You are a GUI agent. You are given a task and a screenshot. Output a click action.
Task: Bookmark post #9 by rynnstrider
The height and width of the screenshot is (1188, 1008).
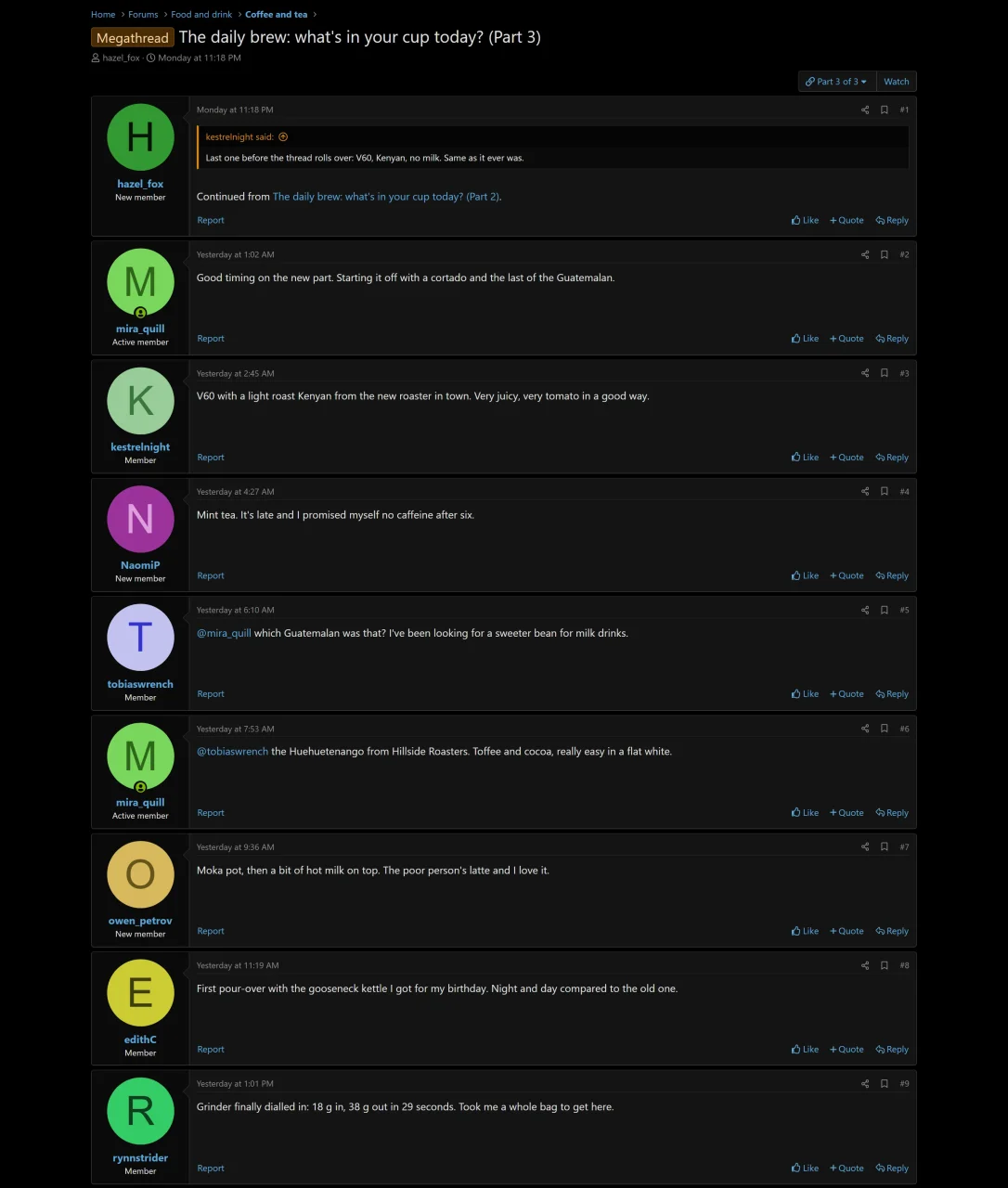point(885,1084)
